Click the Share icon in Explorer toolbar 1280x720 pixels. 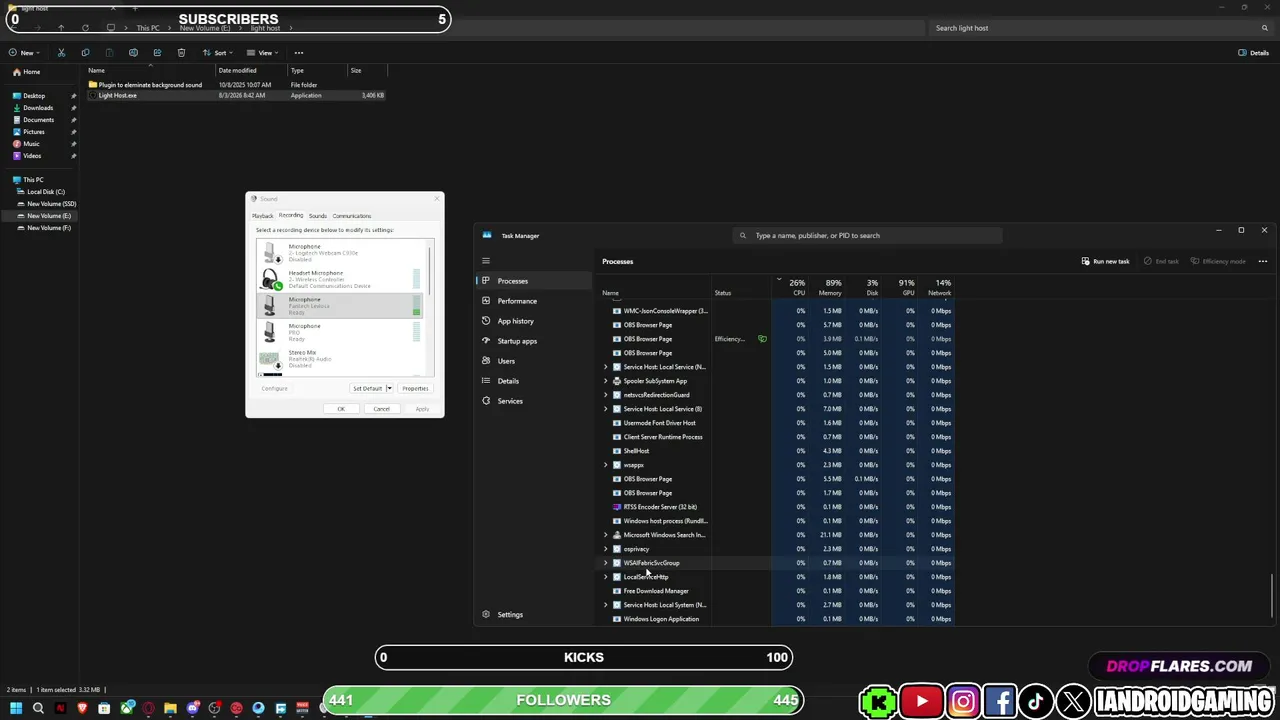click(157, 53)
